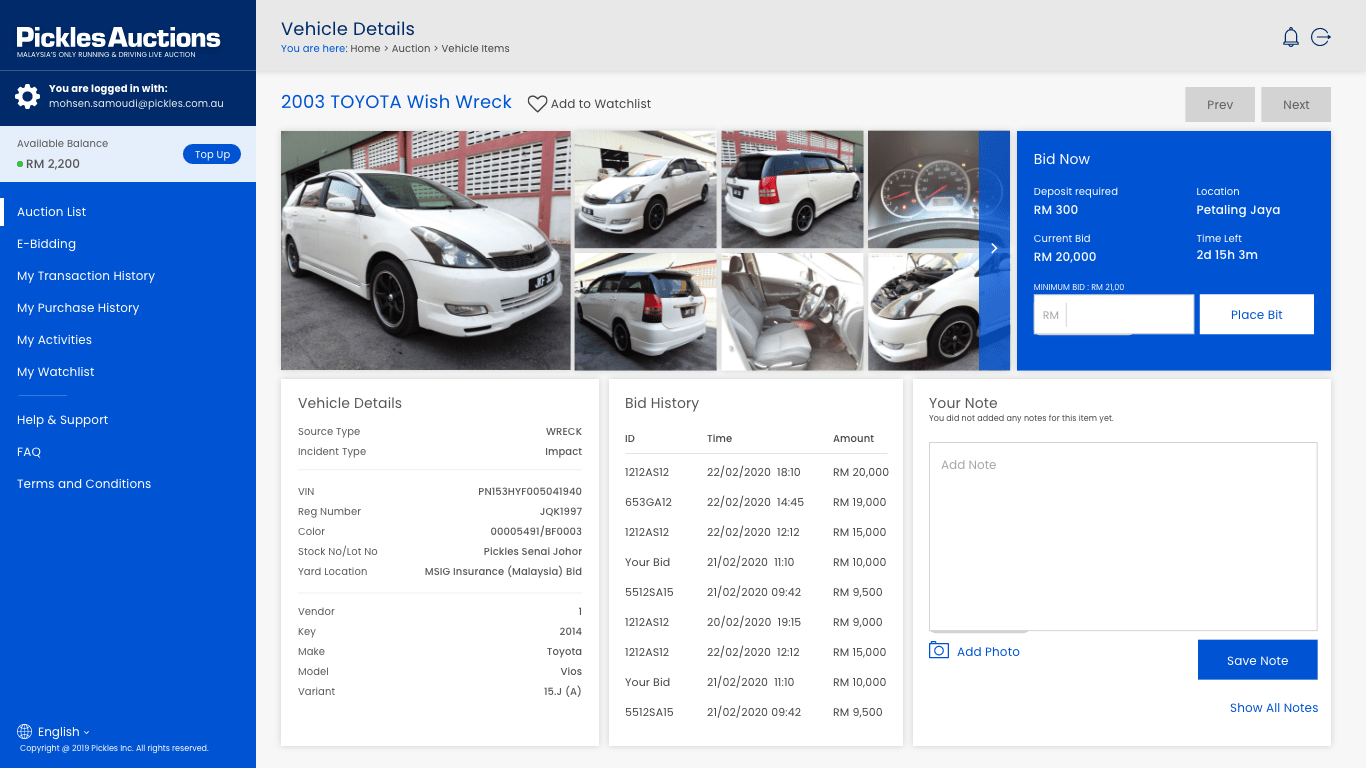Click the camera icon for Add Photo
This screenshot has width=1366, height=768.
click(939, 651)
